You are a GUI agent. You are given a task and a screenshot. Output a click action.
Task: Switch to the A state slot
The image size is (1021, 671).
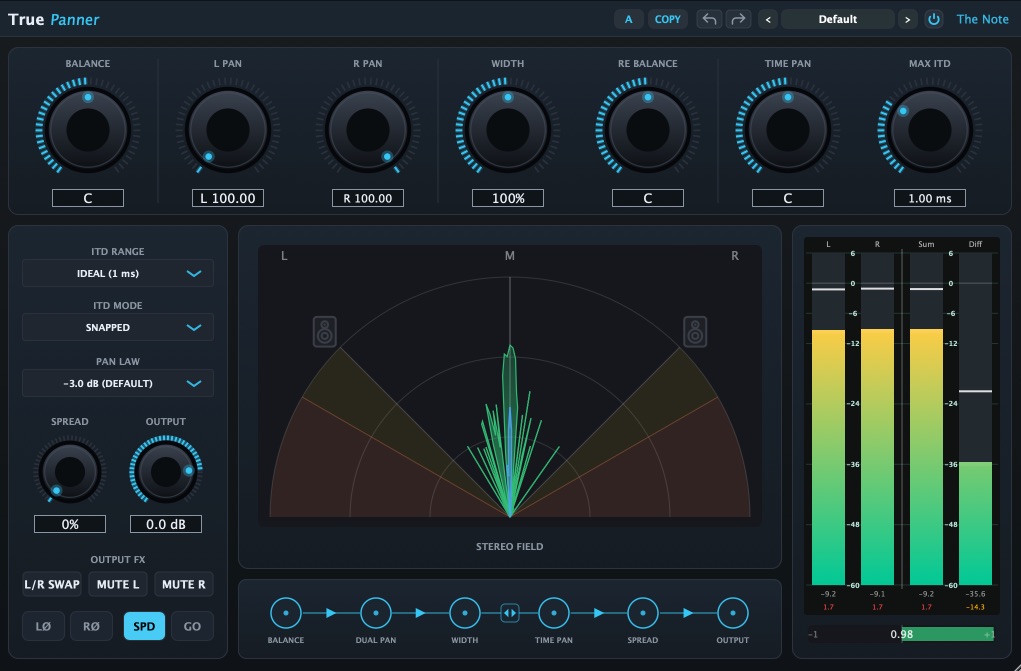628,19
